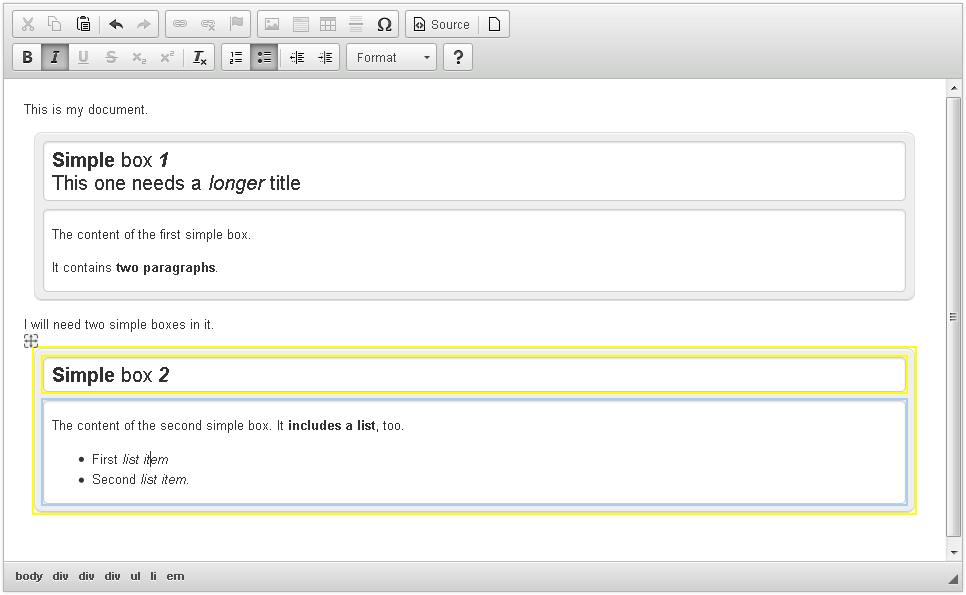Click the scrollbar up arrow
The width and height of the screenshot is (966, 595).
[954, 88]
